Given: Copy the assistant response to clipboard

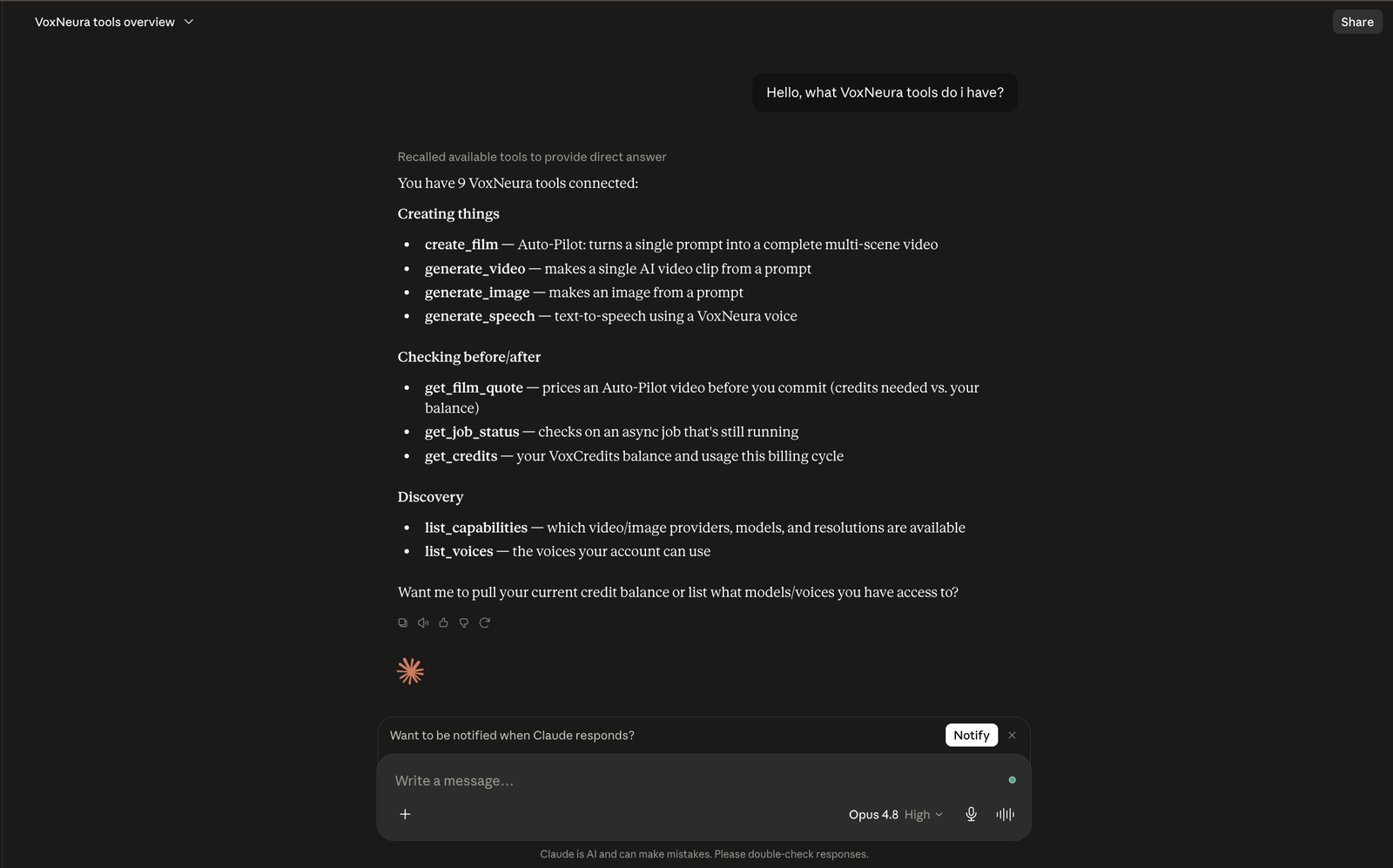Looking at the screenshot, I should (x=402, y=622).
